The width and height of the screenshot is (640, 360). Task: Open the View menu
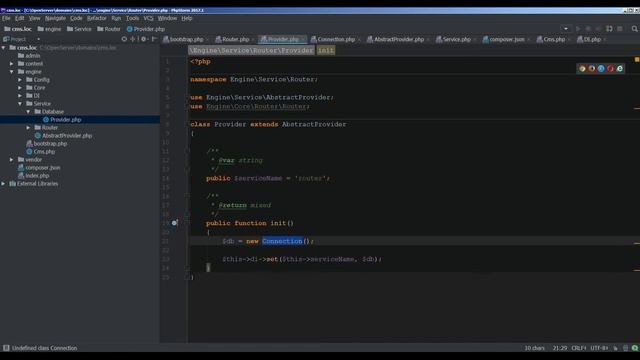tap(34, 18)
